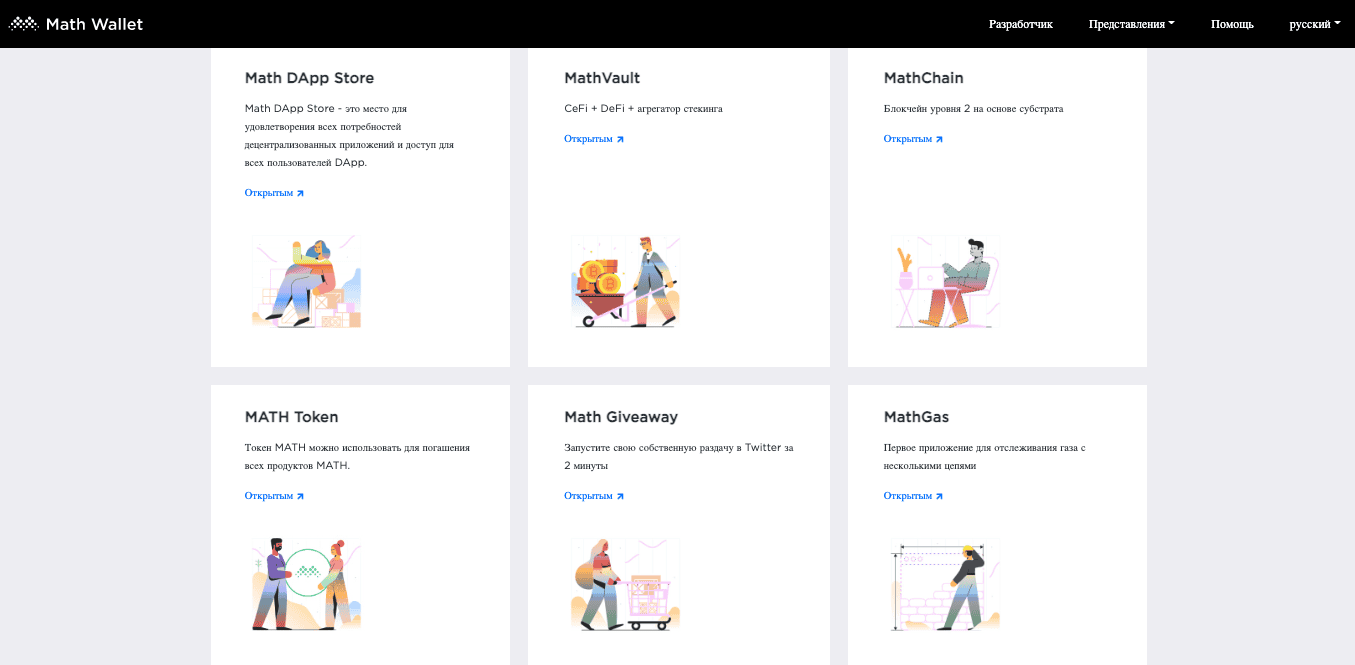Click the MathChain seated person illustration
Screen dimensions: 1355x665
click(x=945, y=282)
